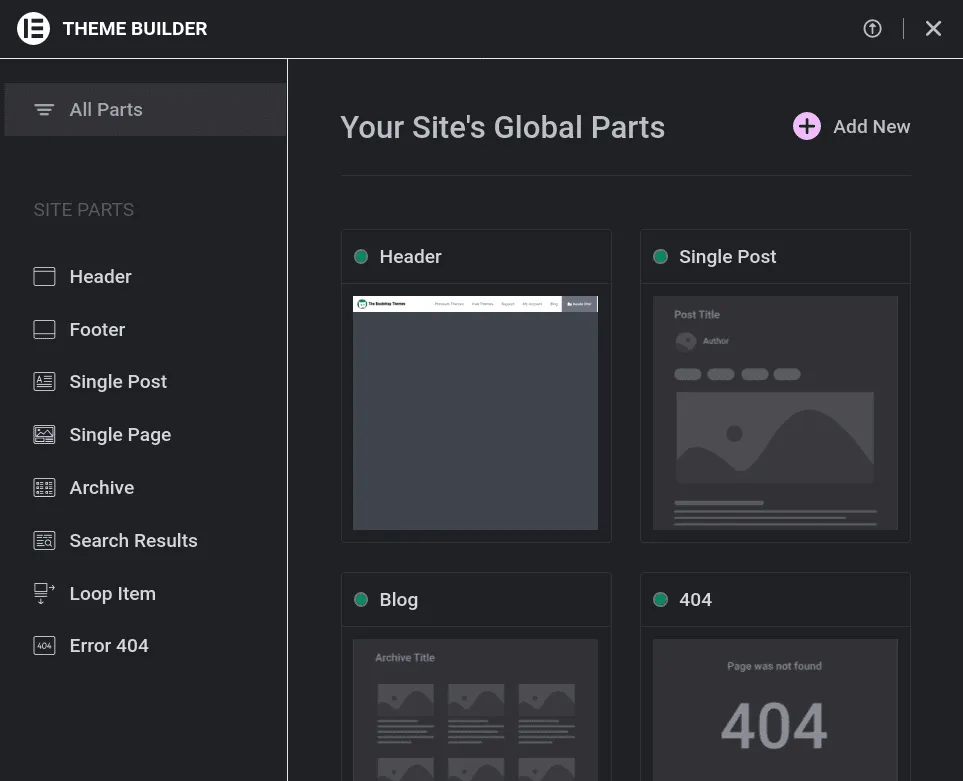963x781 pixels.
Task: Open the Single Post template thumbnail
Action: pyautogui.click(x=775, y=413)
